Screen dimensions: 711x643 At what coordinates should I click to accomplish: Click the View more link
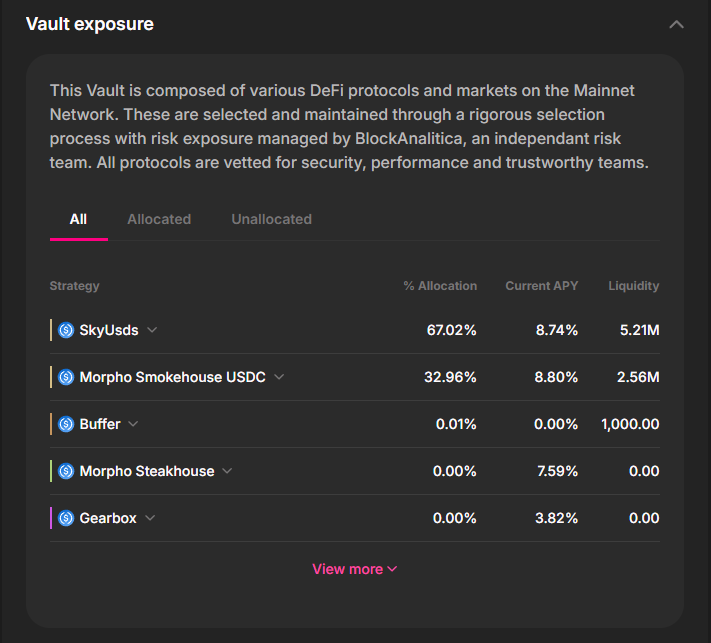(x=355, y=569)
